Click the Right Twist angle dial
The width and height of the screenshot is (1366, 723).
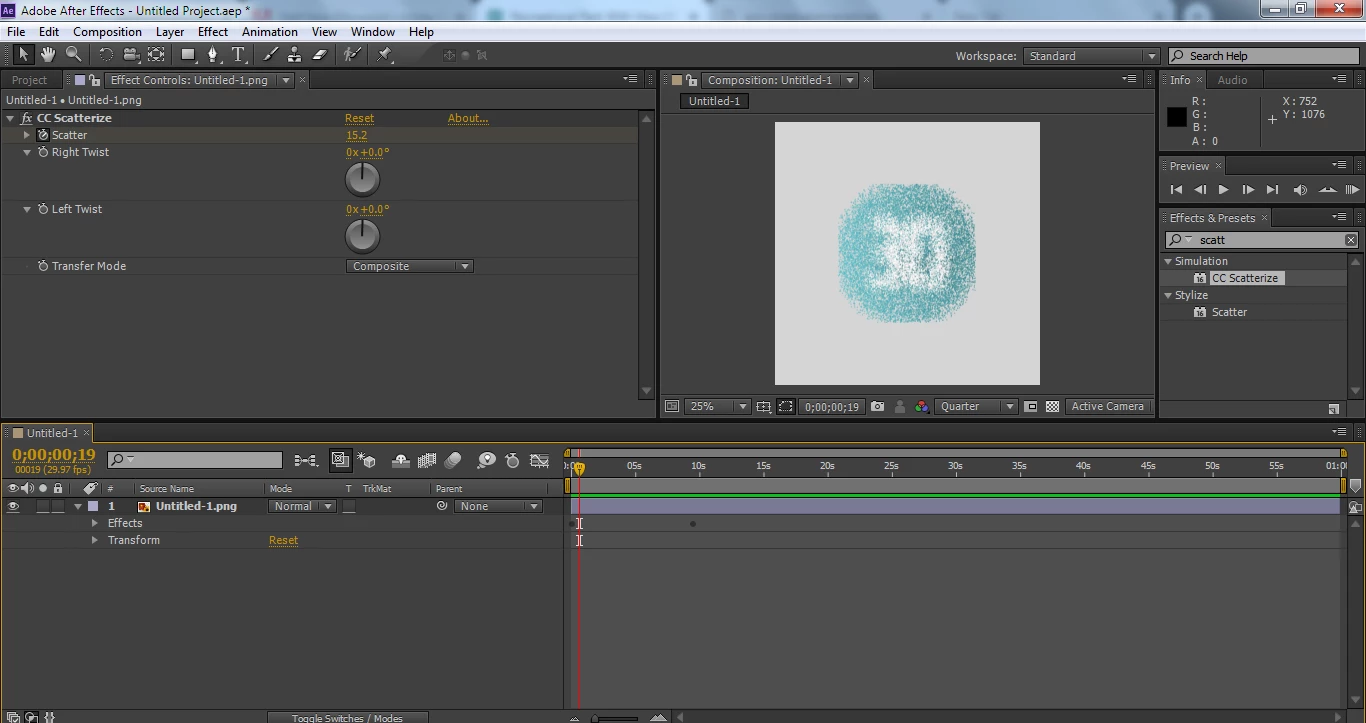click(x=362, y=179)
